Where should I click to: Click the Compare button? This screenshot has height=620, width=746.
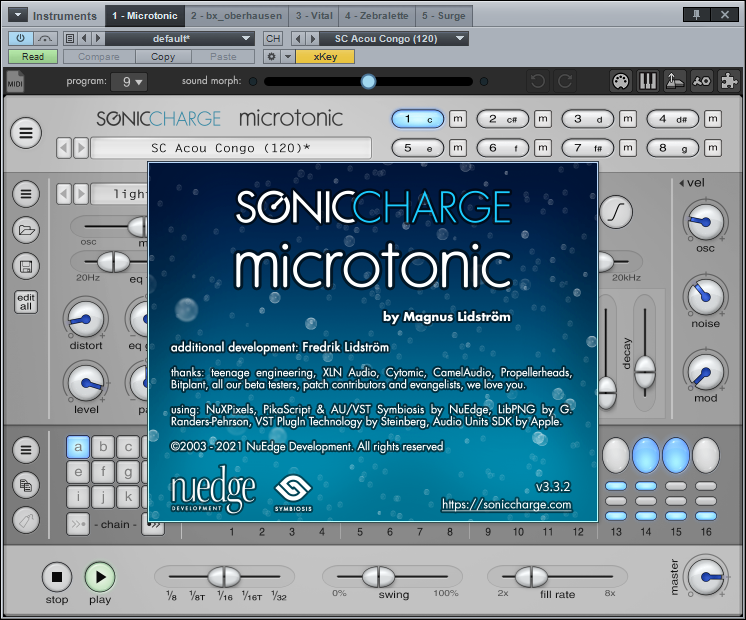pyautogui.click(x=99, y=57)
